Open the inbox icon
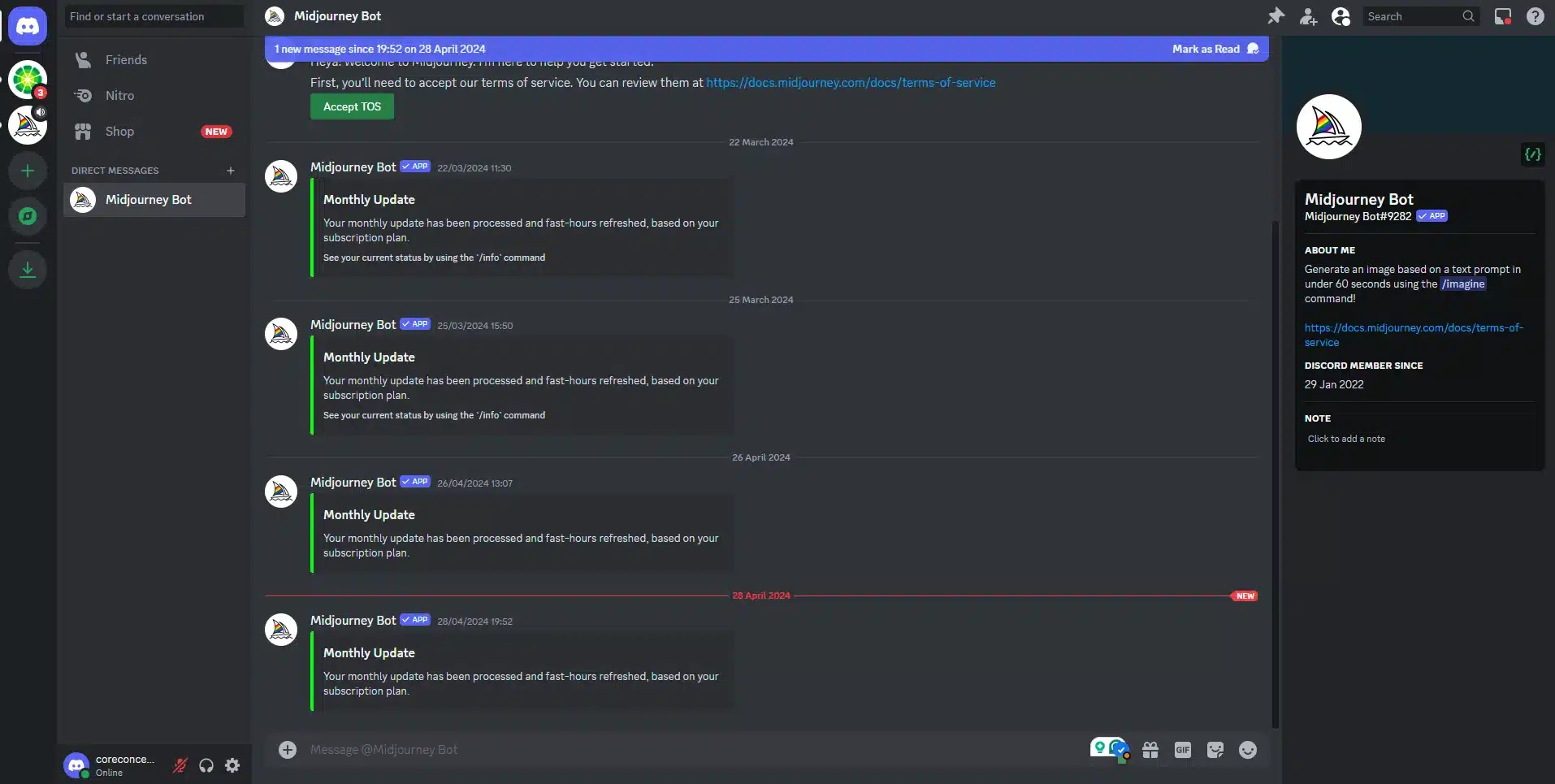This screenshot has height=784, width=1555. pyautogui.click(x=1503, y=16)
